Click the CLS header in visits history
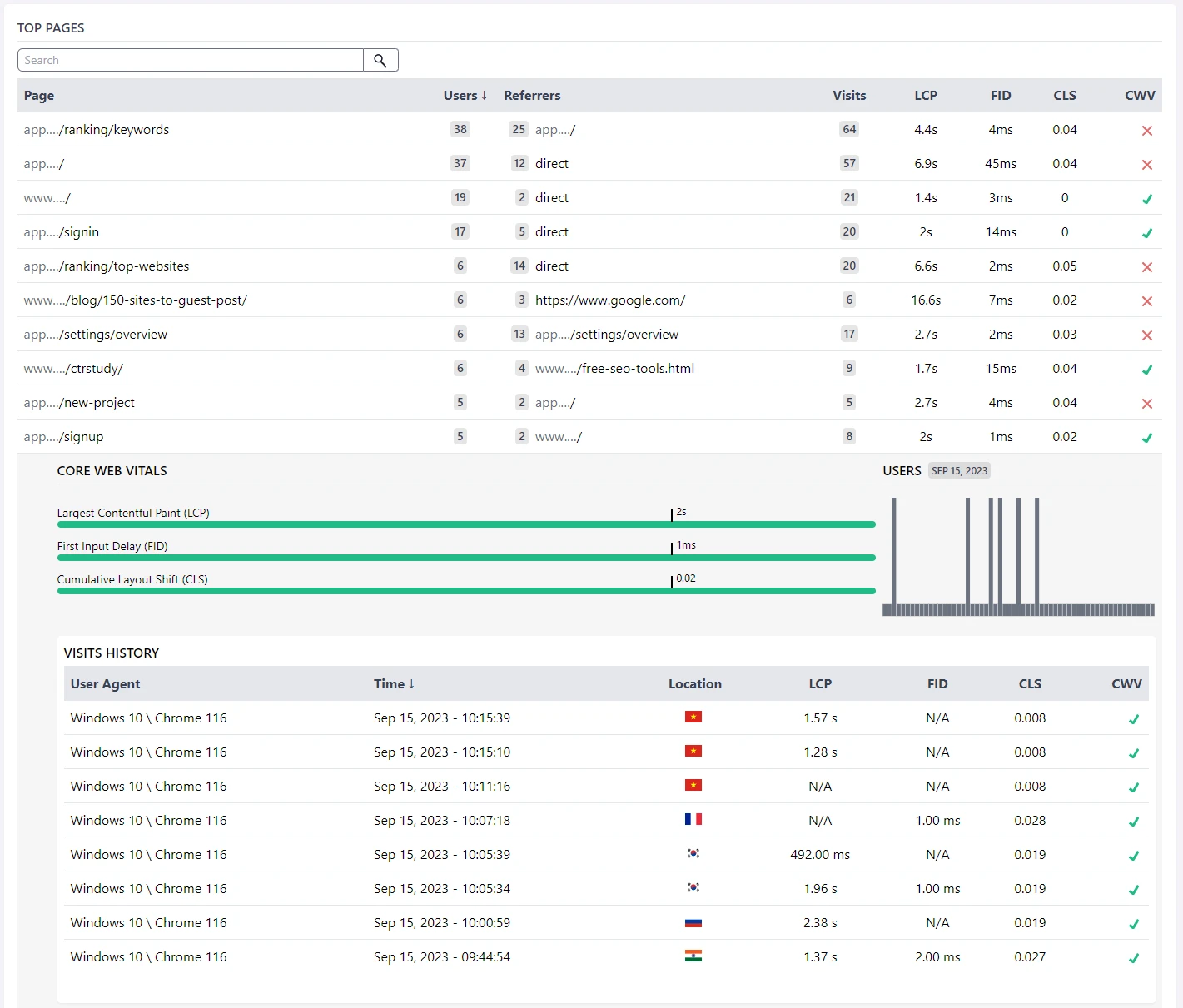This screenshot has height=1008, width=1183. point(1030,684)
